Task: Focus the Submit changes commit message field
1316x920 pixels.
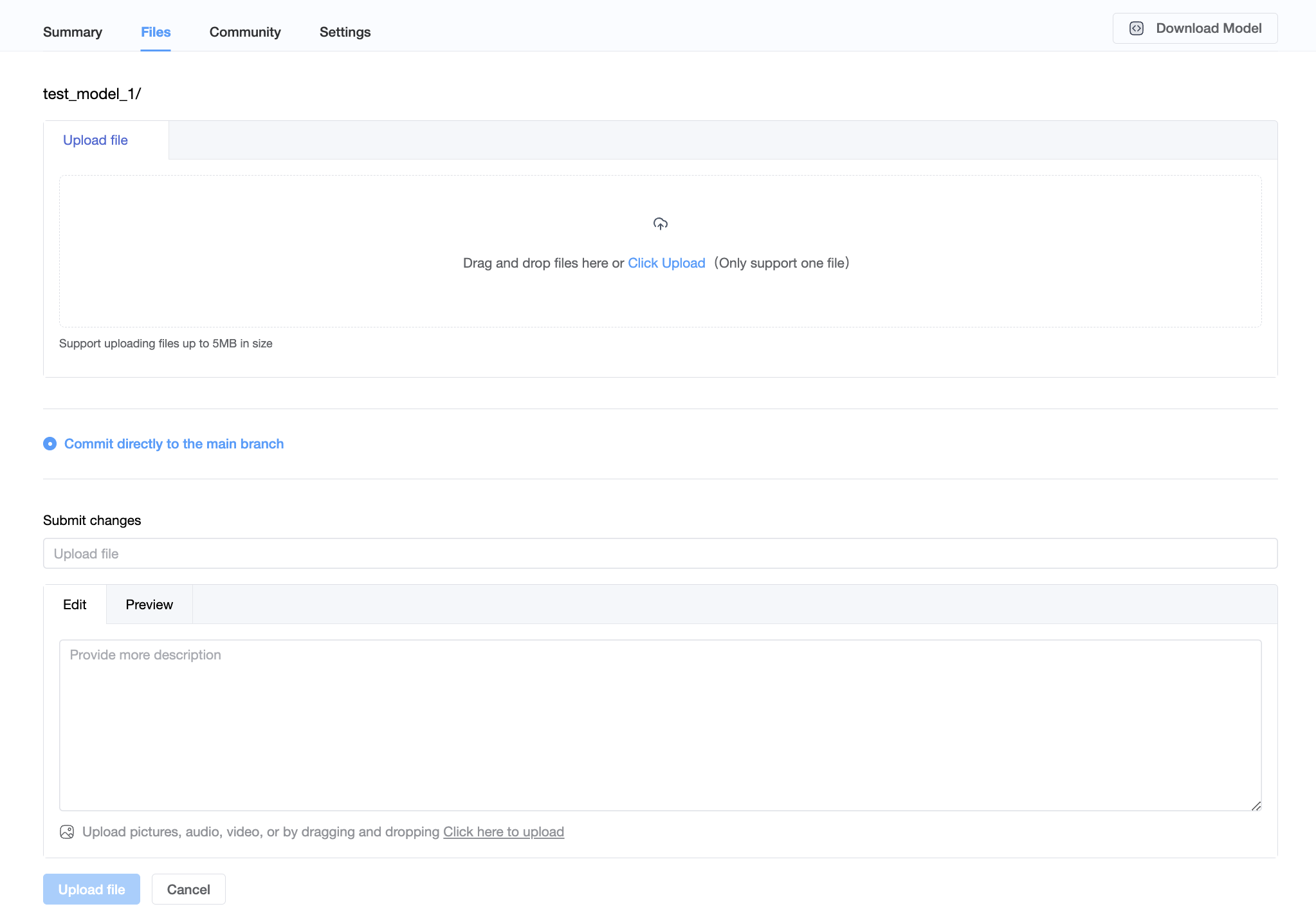Action: [660, 553]
